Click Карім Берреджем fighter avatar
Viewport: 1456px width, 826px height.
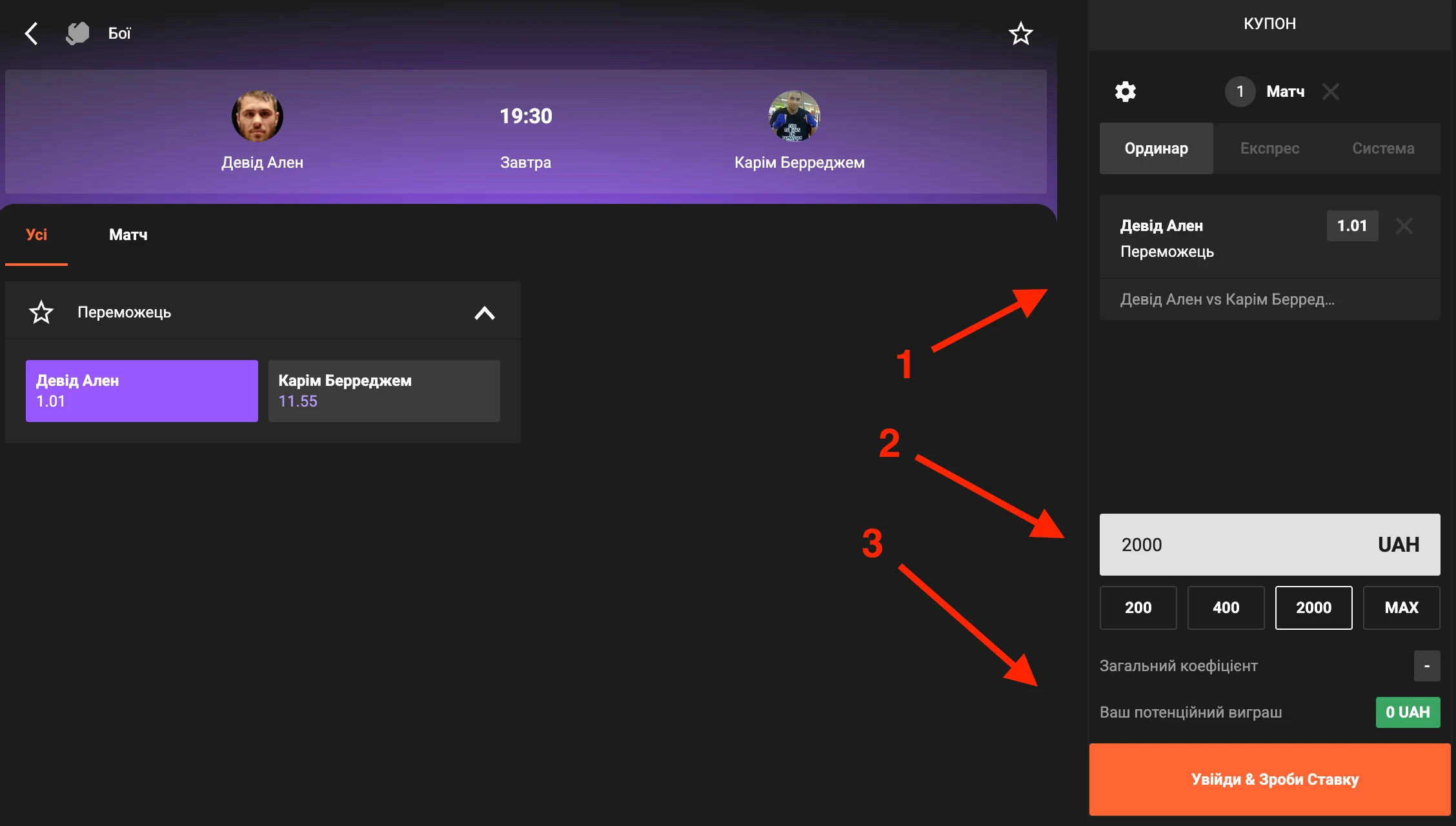pos(794,116)
